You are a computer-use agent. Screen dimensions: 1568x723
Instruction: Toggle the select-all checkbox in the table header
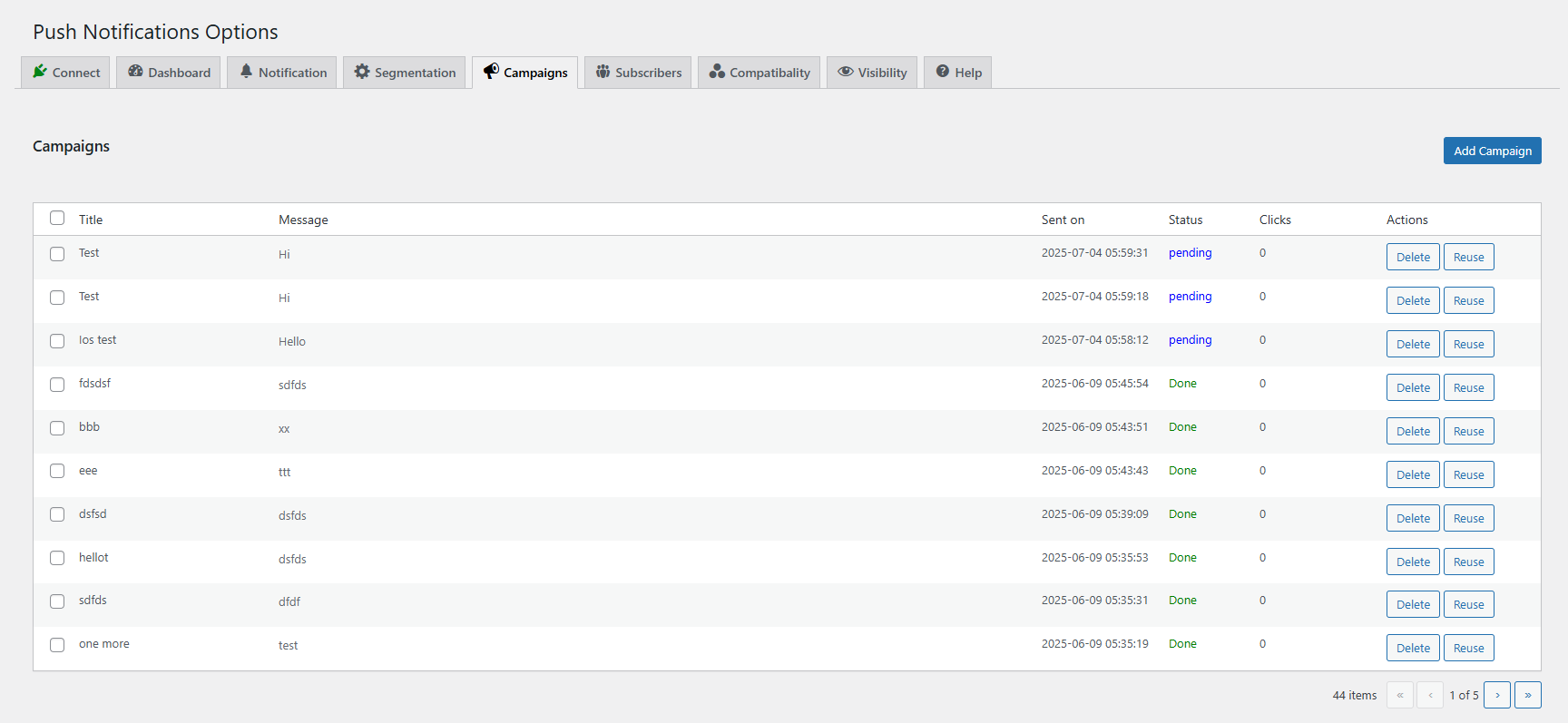(x=57, y=218)
